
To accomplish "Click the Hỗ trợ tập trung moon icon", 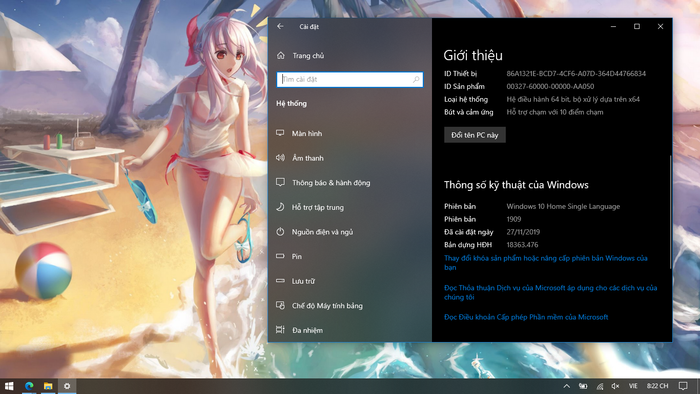I will point(280,207).
